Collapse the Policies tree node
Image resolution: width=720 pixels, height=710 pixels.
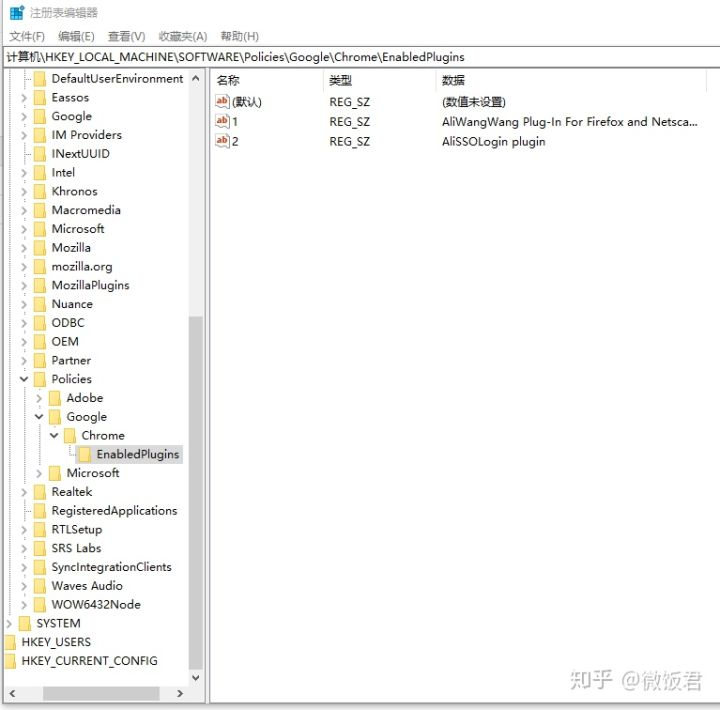(24, 379)
